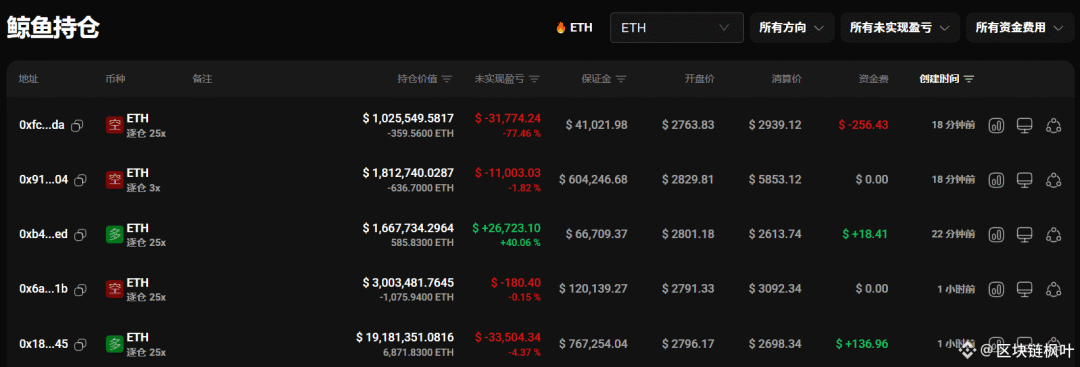Expand the 所有未实现盈亏 filter dropdown
This screenshot has height=367, width=1080.
(900, 28)
